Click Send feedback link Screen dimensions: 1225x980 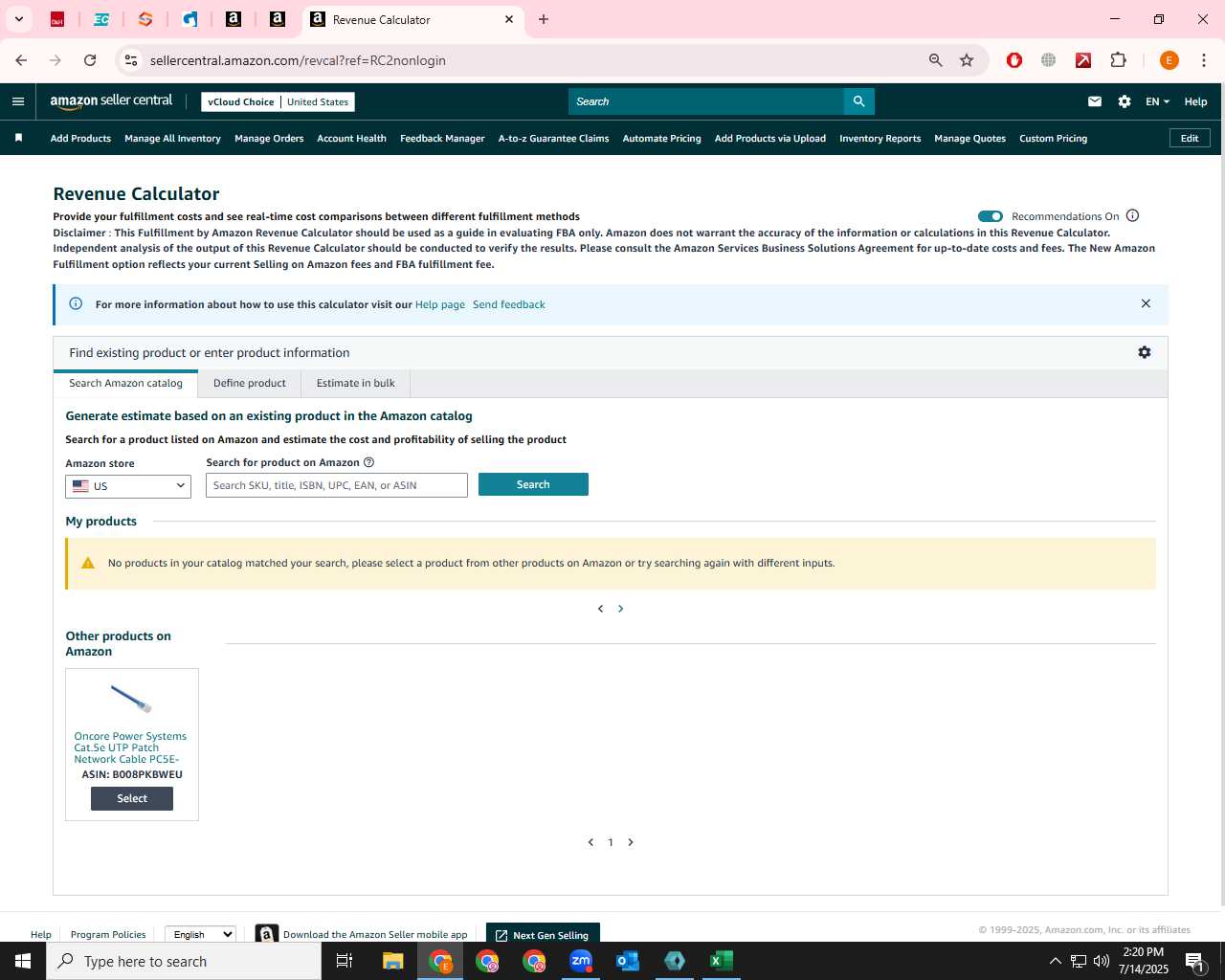(509, 304)
